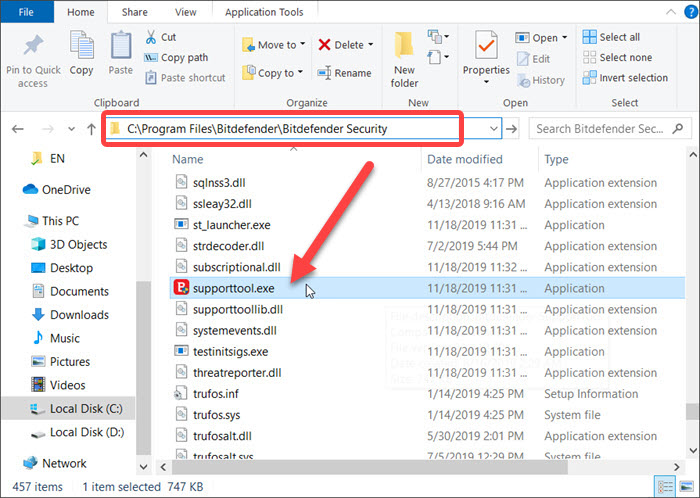Create a New folder

404,60
